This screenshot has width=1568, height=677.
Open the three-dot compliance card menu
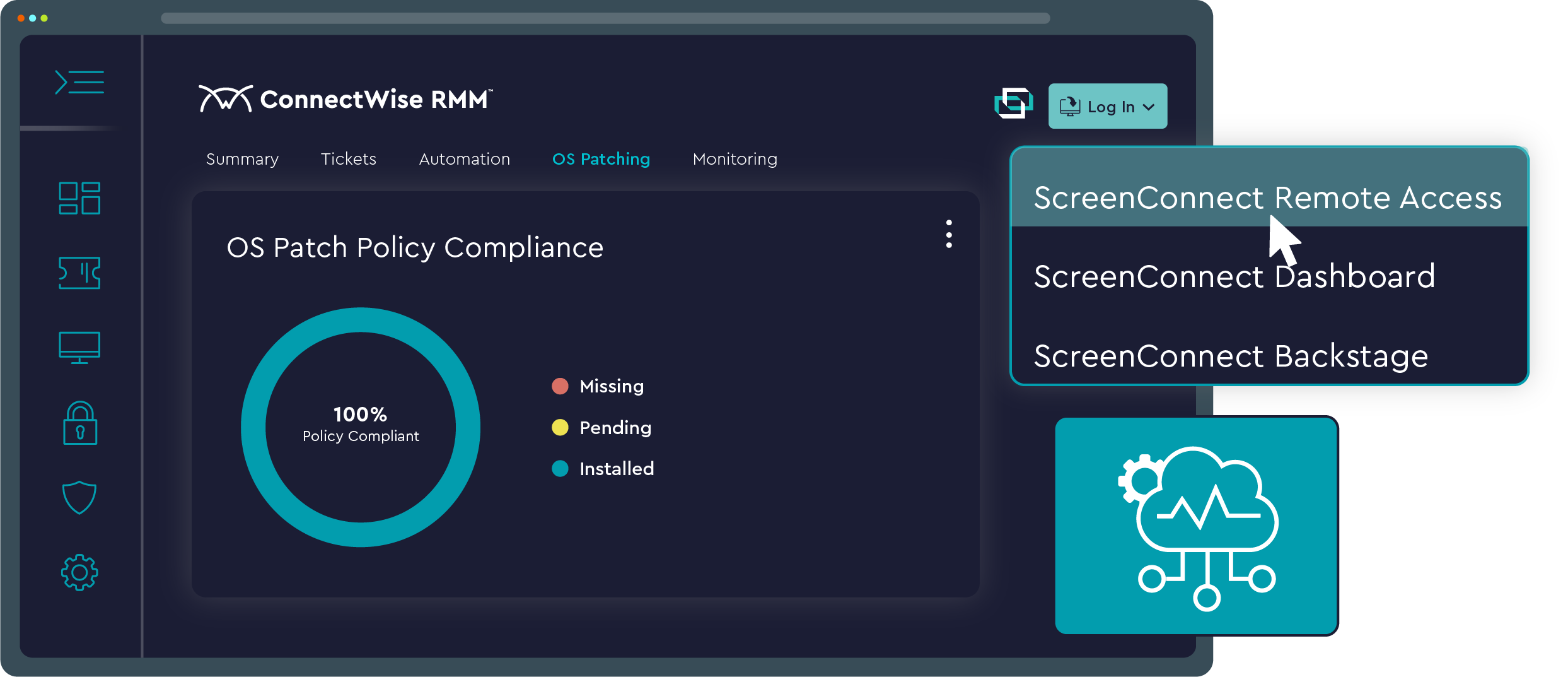948,234
